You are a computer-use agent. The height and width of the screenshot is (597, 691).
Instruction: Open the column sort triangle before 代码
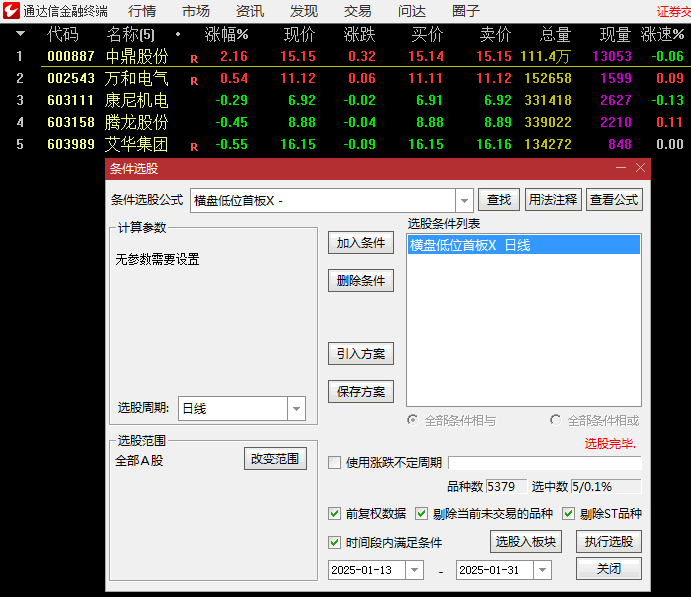20,33
